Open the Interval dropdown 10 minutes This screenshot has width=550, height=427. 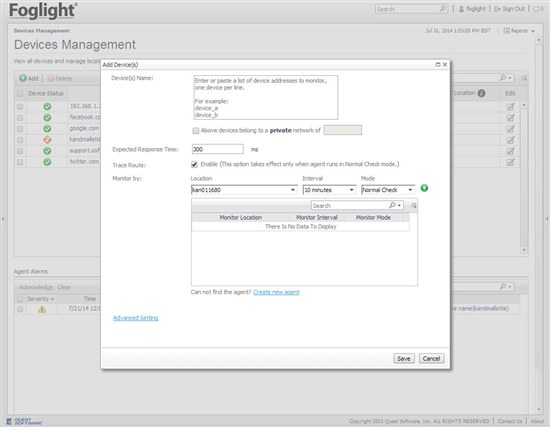(x=329, y=190)
